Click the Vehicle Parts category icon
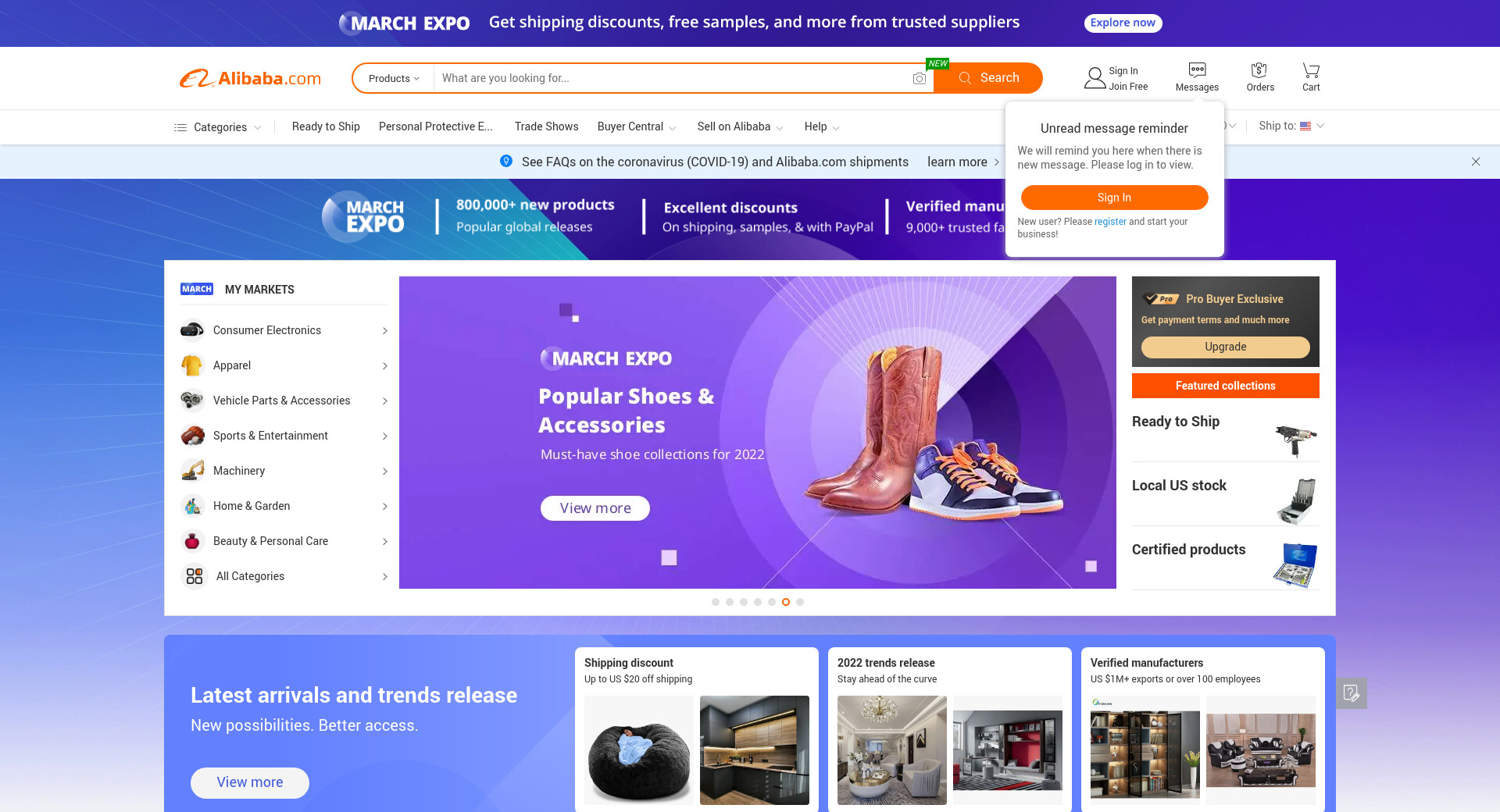The height and width of the screenshot is (812, 1500). click(x=192, y=401)
